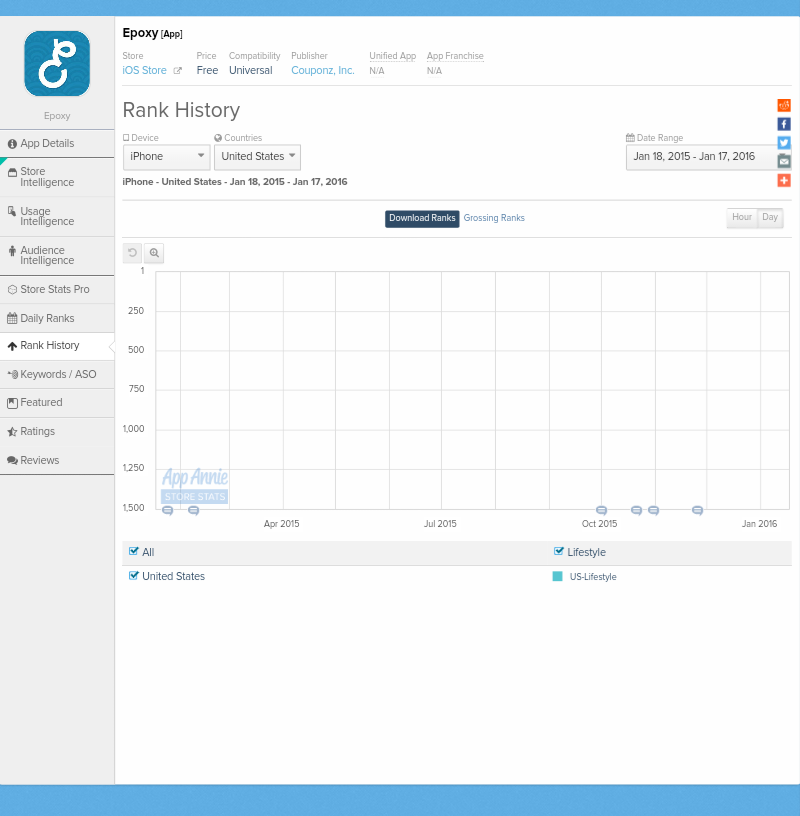Open the date range picker field
The height and width of the screenshot is (816, 800).
708,157
